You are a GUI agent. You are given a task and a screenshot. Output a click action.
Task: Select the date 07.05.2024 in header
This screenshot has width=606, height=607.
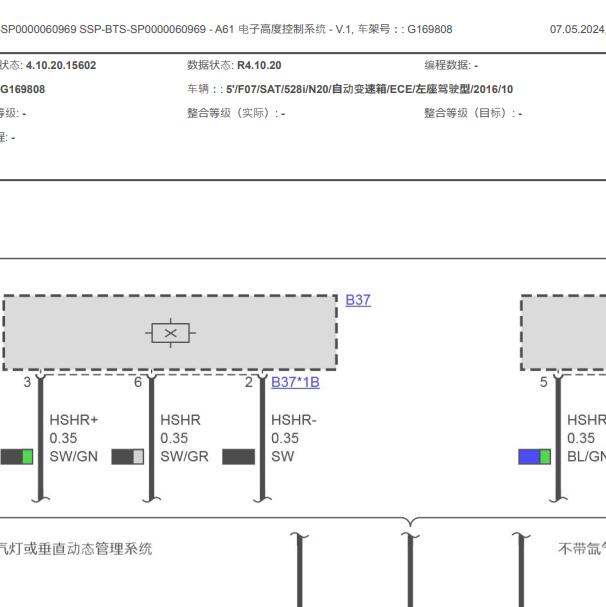coord(577,29)
